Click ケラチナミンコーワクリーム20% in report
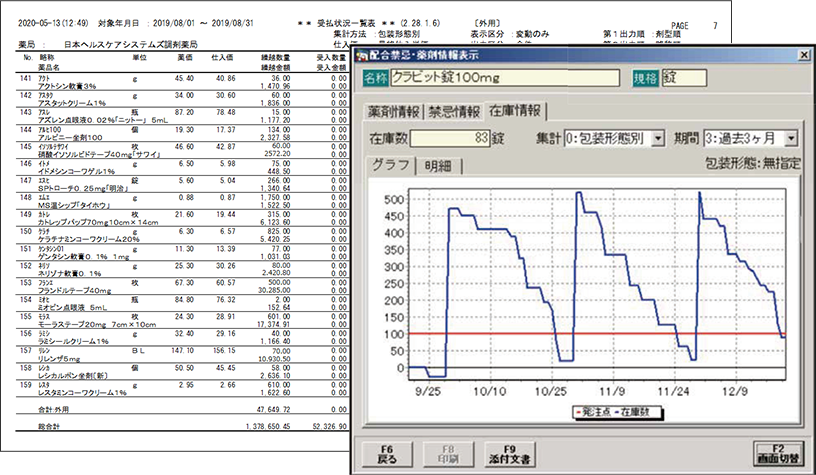This screenshot has width=816, height=475. pyautogui.click(x=89, y=239)
